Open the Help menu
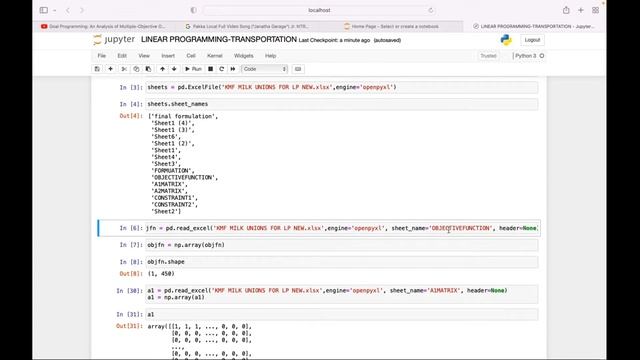 [x=271, y=56]
